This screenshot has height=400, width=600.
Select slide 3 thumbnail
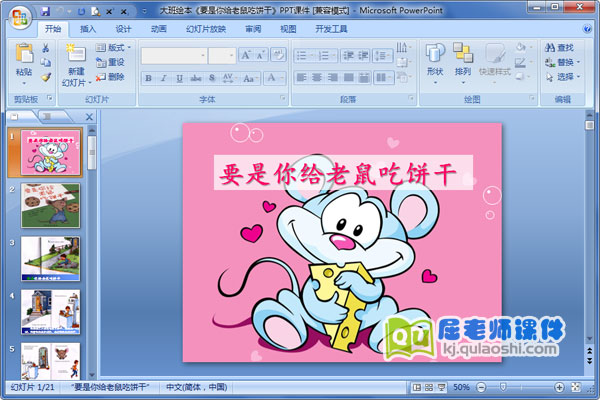tap(50, 257)
